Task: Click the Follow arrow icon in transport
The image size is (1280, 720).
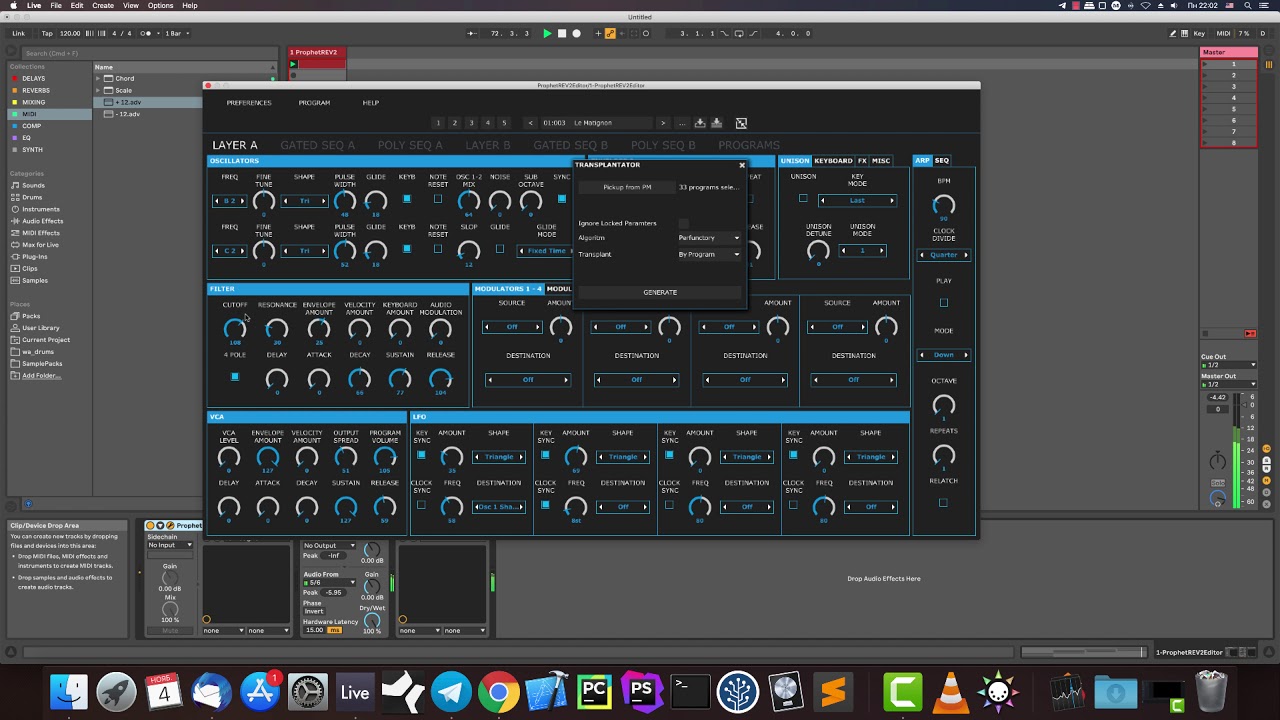Action: pyautogui.click(x=472, y=33)
